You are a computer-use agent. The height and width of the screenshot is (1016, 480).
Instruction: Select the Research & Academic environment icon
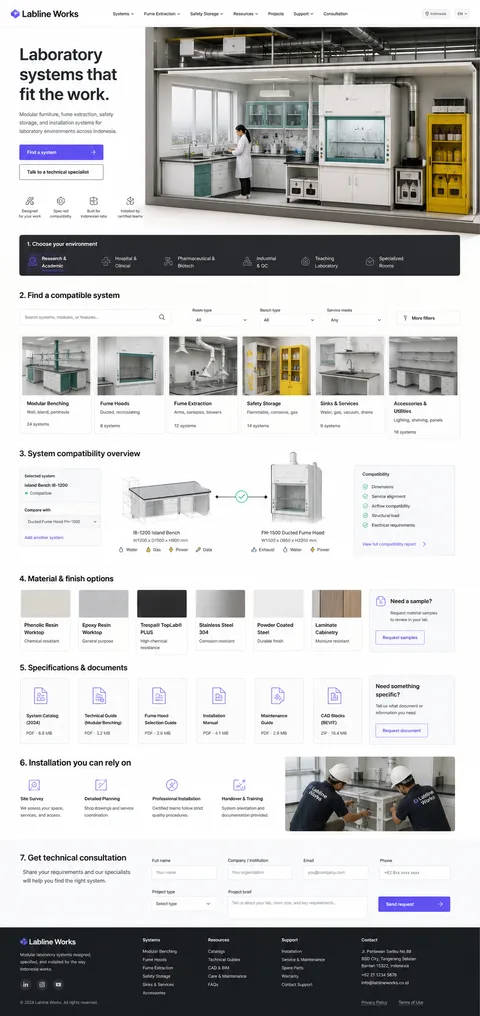tap(32, 262)
